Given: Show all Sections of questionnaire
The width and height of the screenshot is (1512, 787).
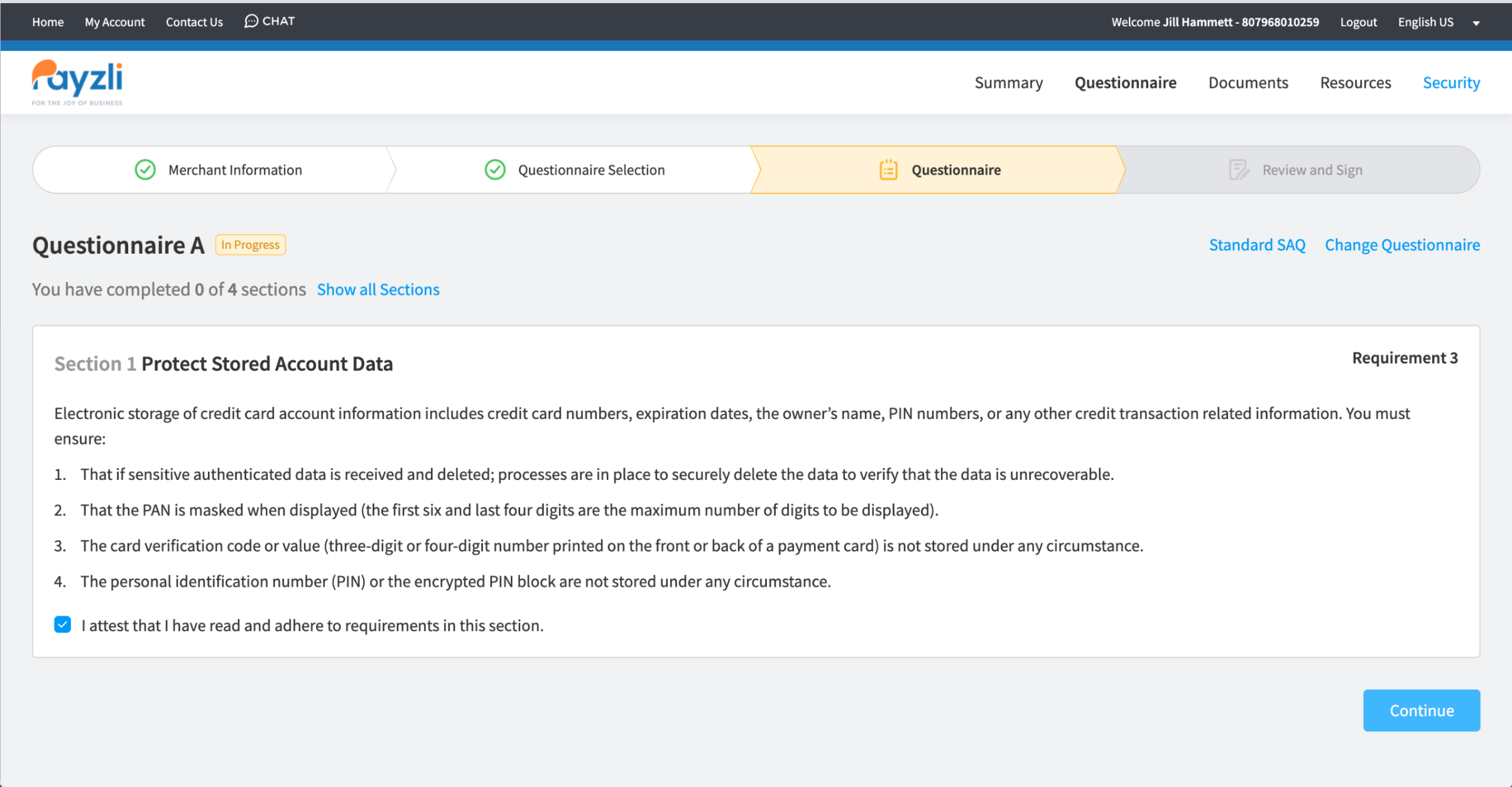Looking at the screenshot, I should [x=378, y=290].
